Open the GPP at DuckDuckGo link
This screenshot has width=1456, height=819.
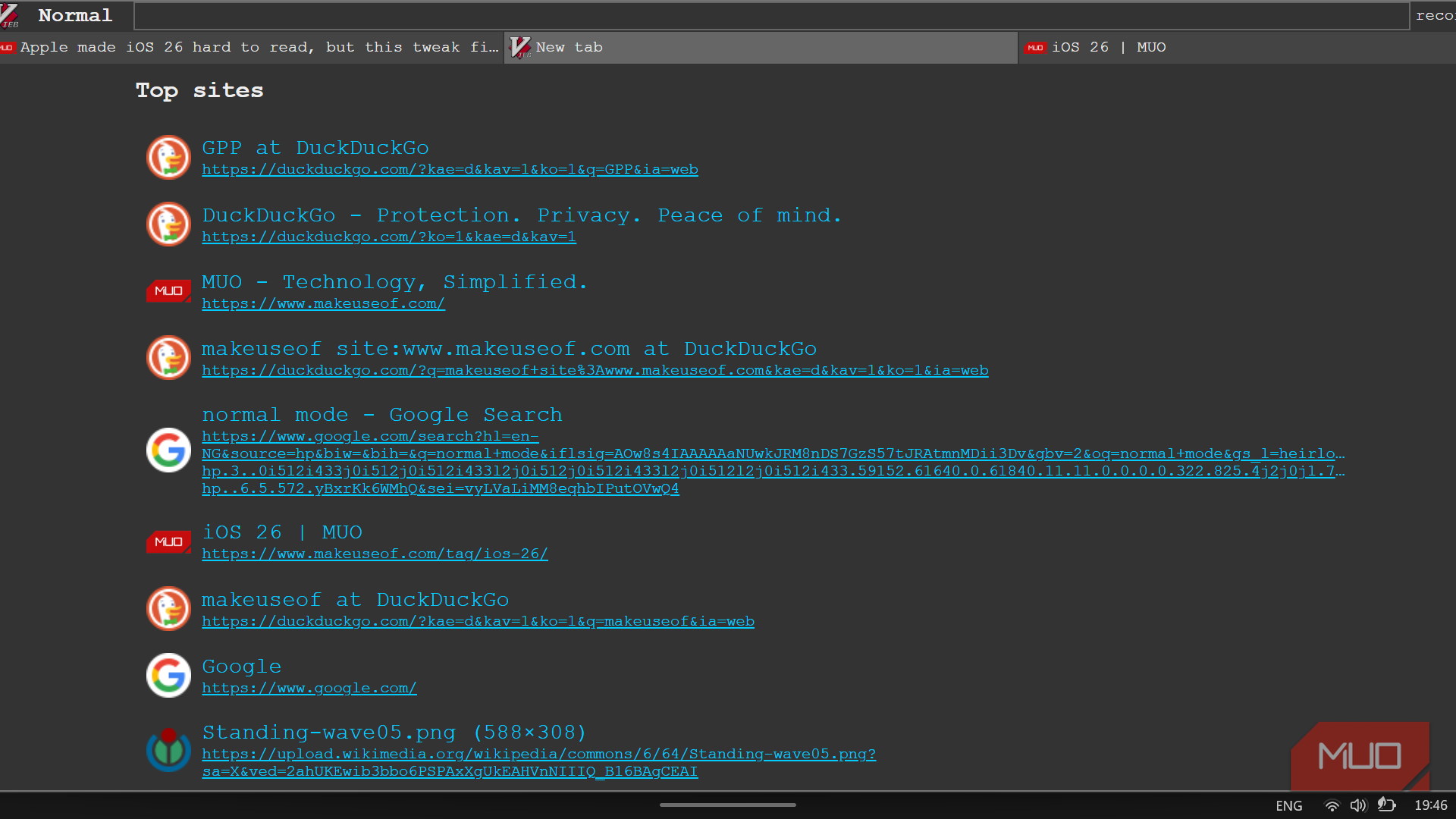click(315, 148)
